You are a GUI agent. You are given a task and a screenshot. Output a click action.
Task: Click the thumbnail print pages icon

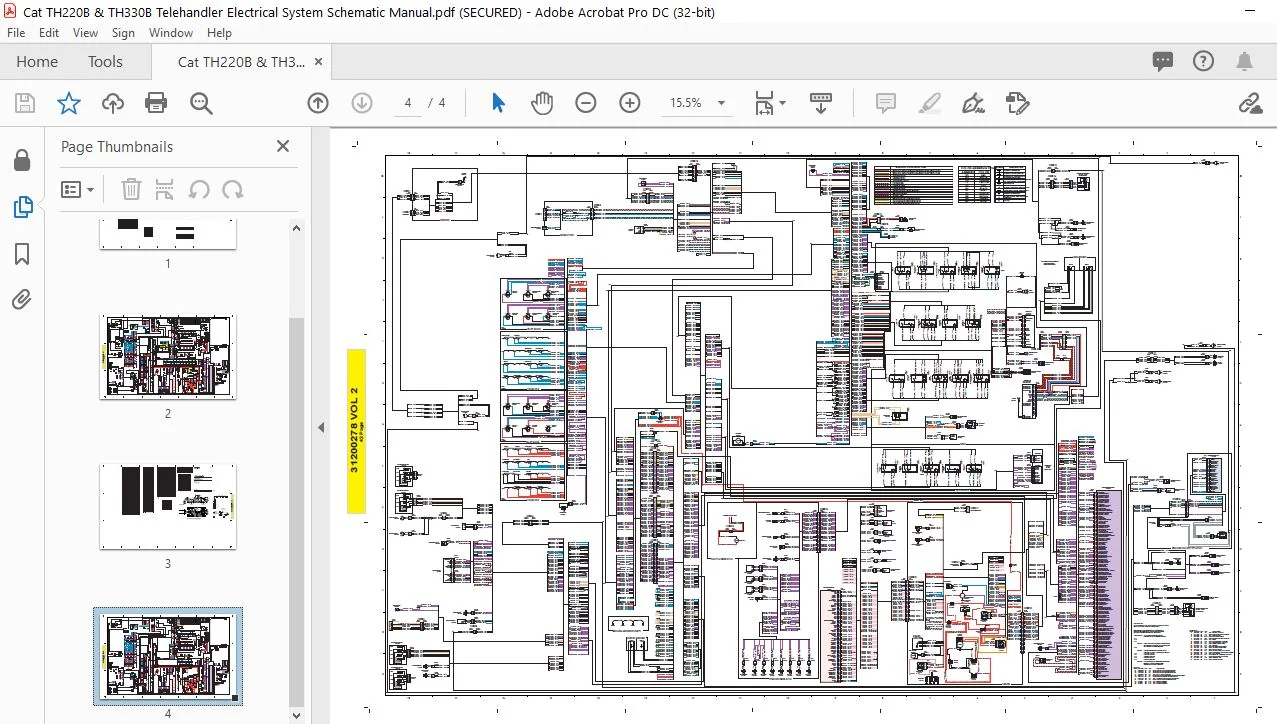165,189
